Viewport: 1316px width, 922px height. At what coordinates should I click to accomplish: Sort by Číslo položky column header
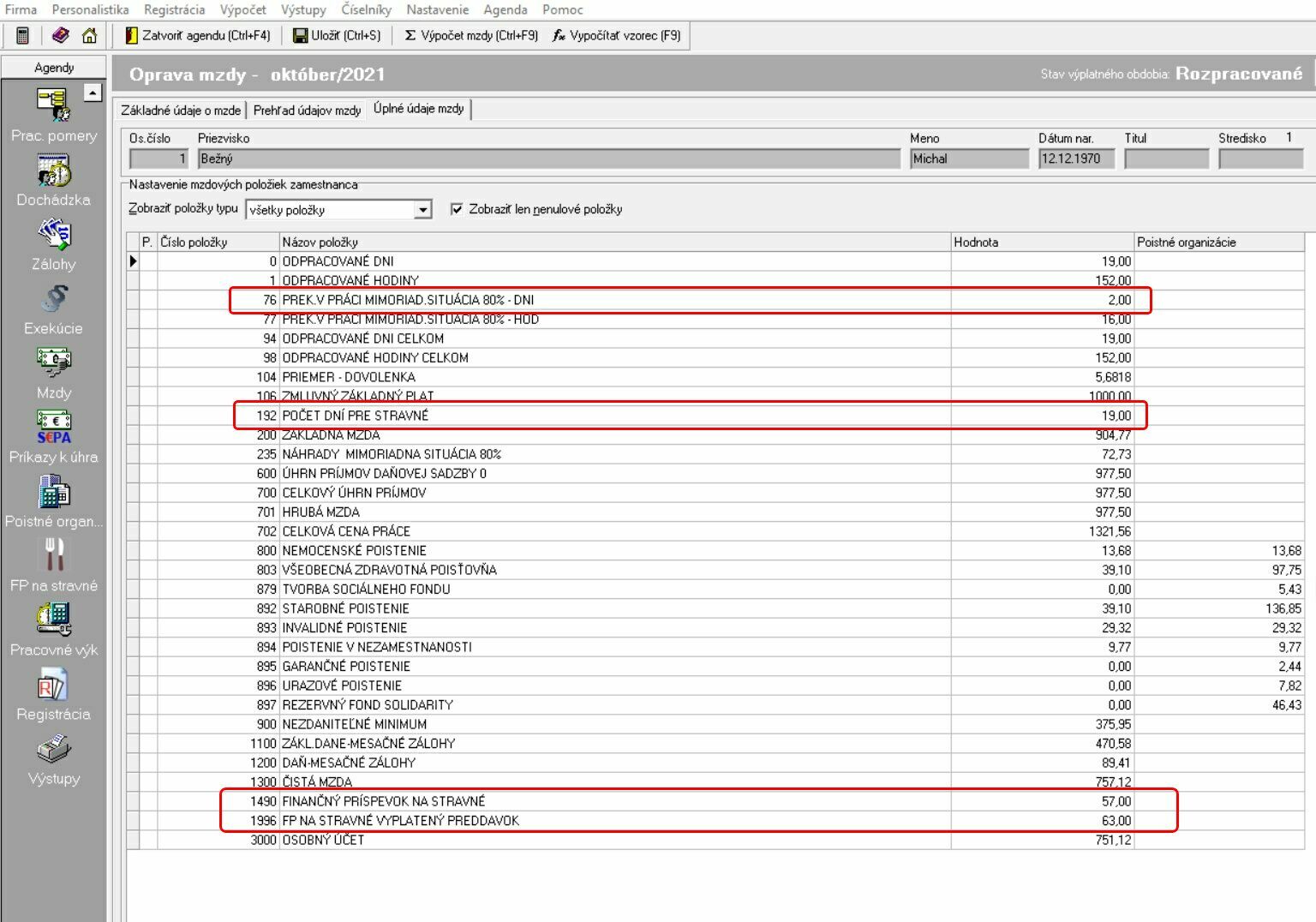(218, 242)
